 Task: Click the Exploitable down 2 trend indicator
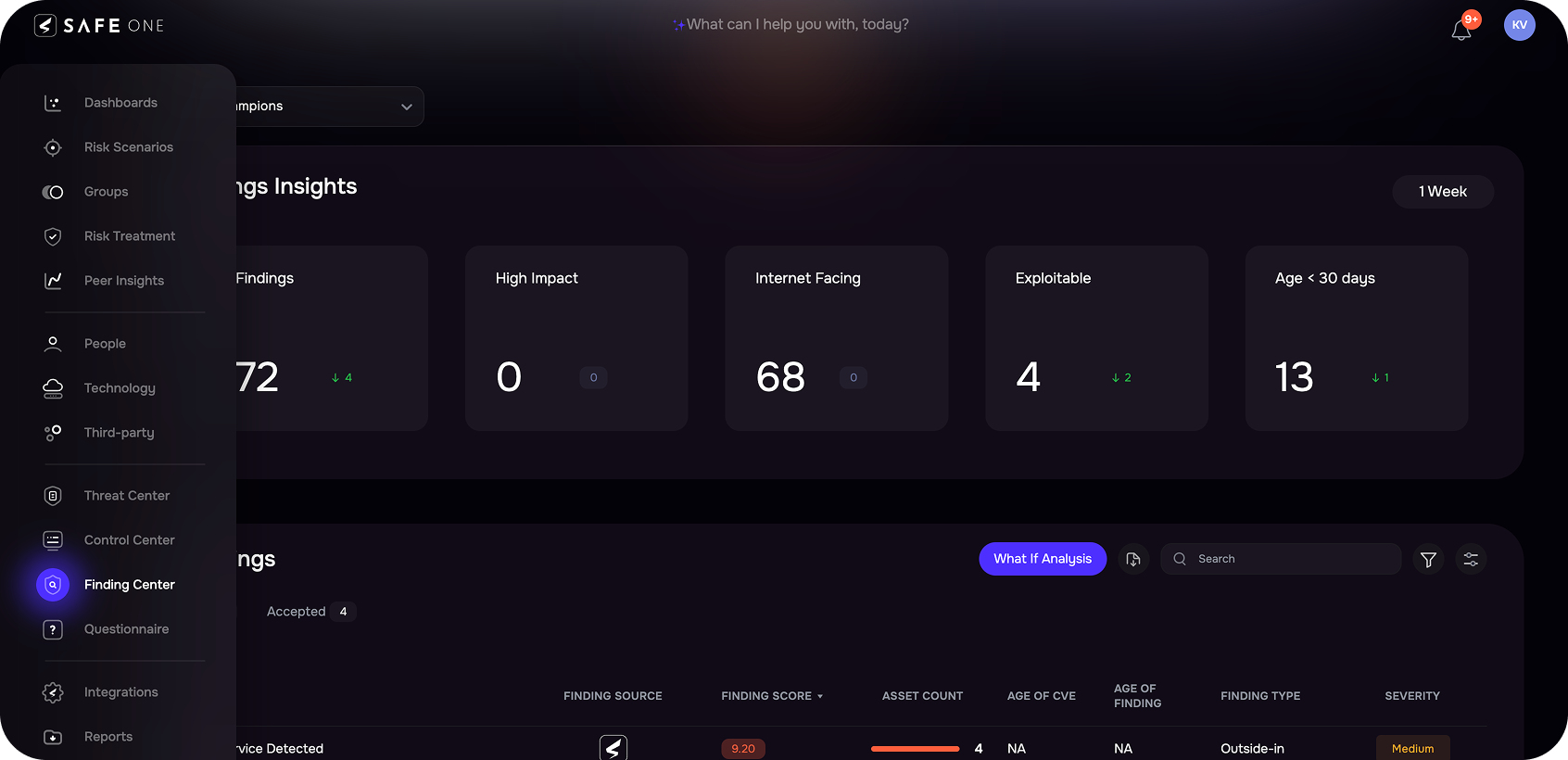click(1121, 377)
